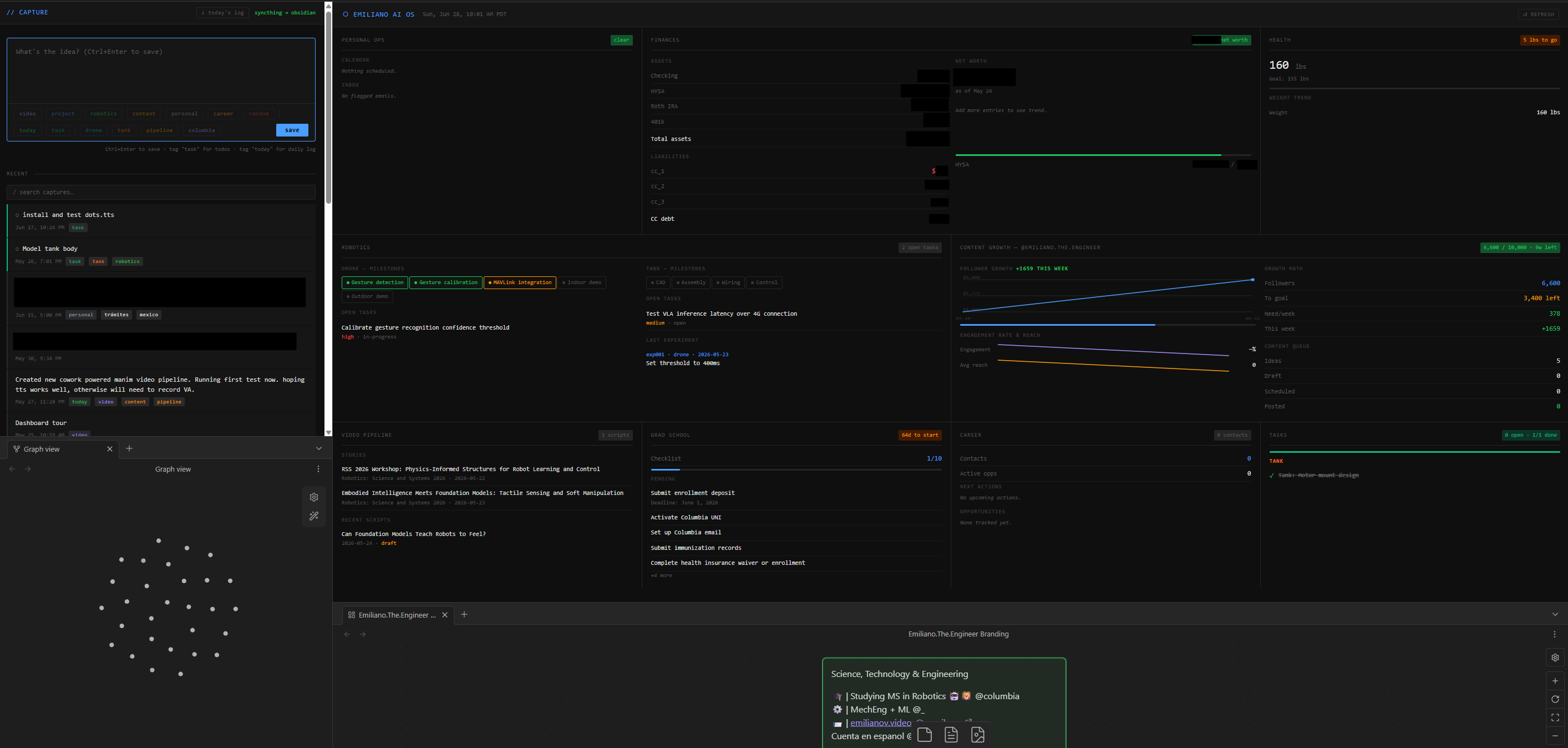Add new tab next to Graph view

[129, 448]
